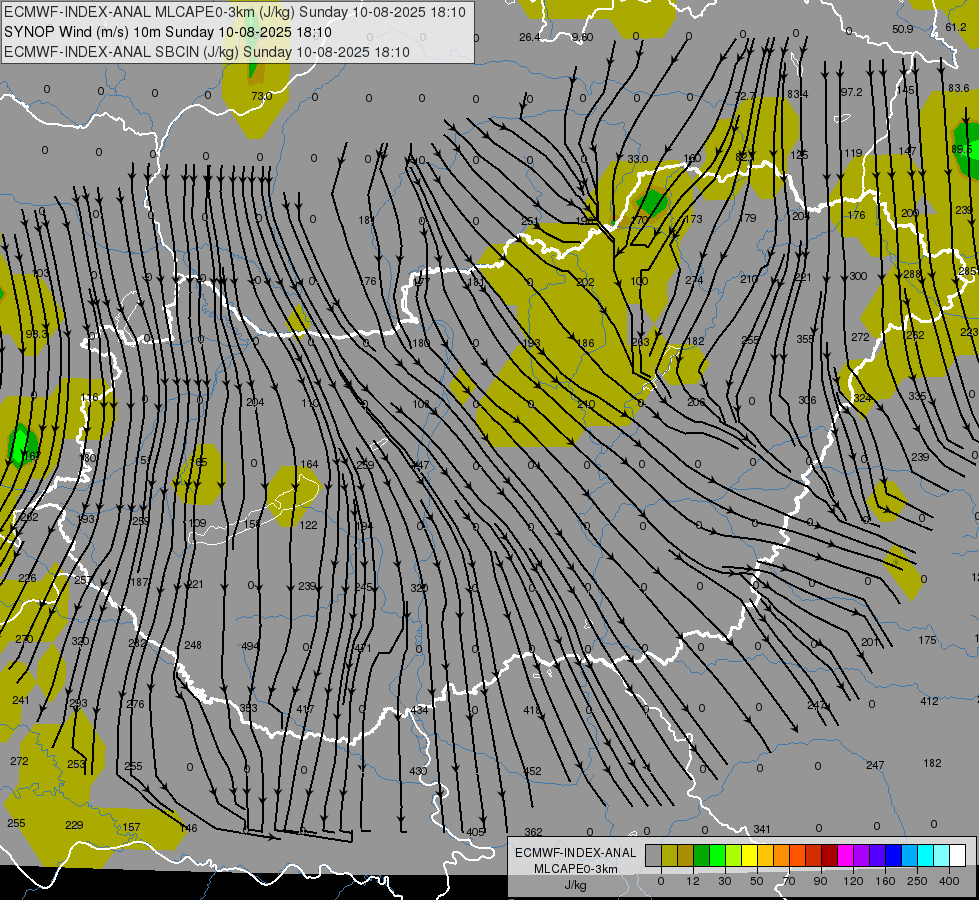Click the MLCAPE0-3km label in the legend
This screenshot has width=979, height=900.
coord(576,869)
